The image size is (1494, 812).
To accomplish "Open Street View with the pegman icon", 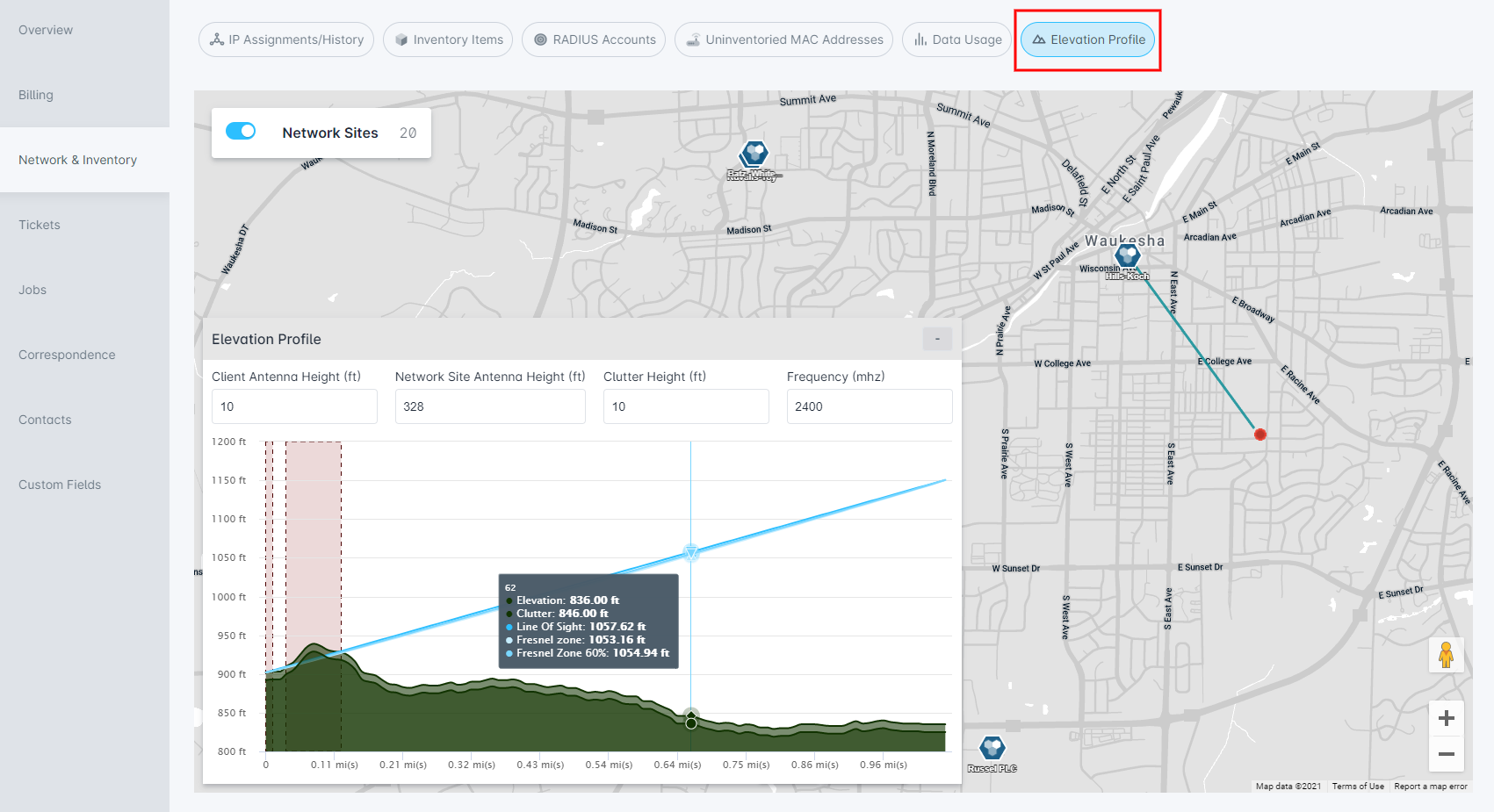I will tap(1447, 655).
